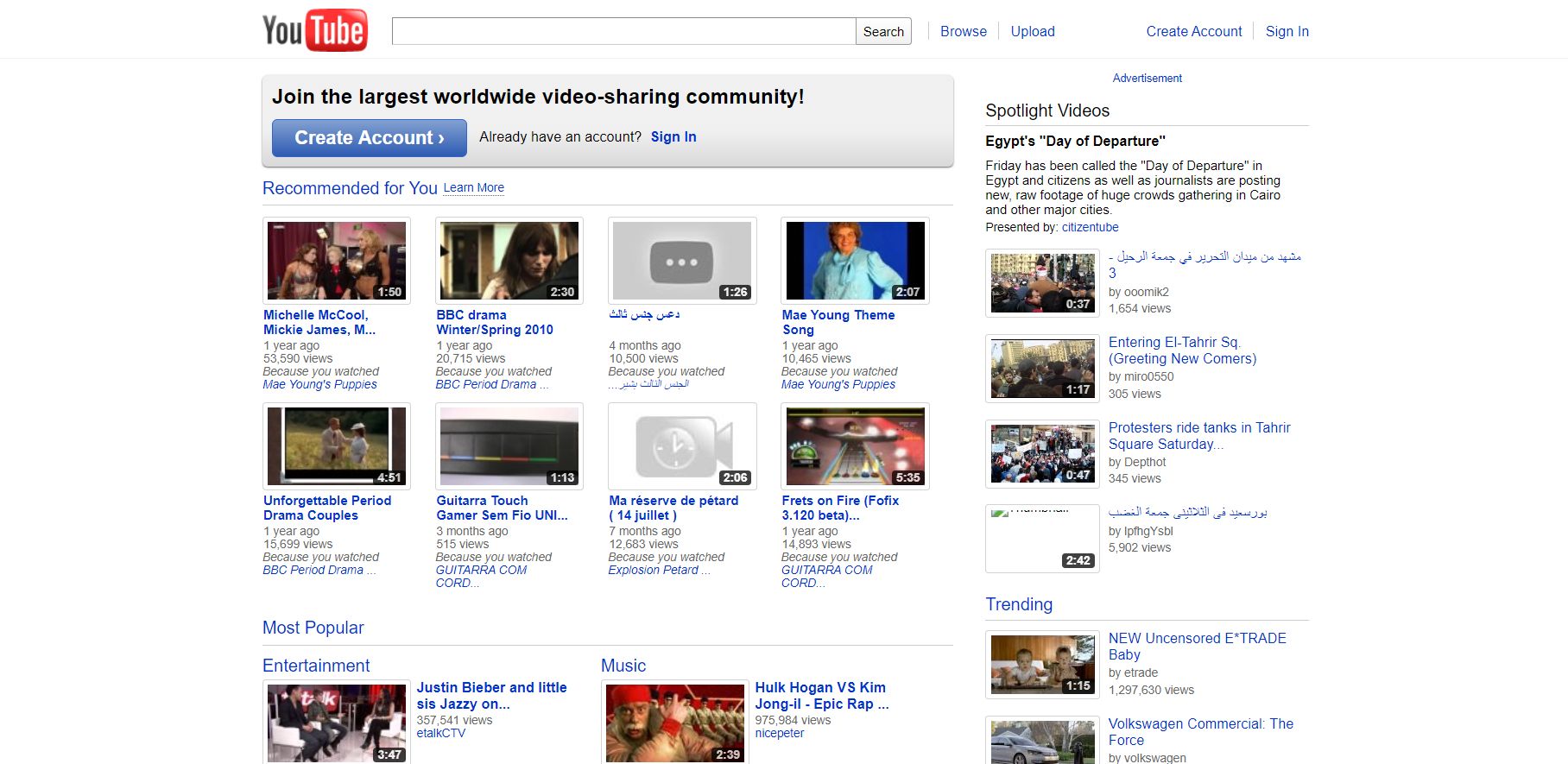Click the broken image thumbnail in Spotlight

tap(1042, 539)
